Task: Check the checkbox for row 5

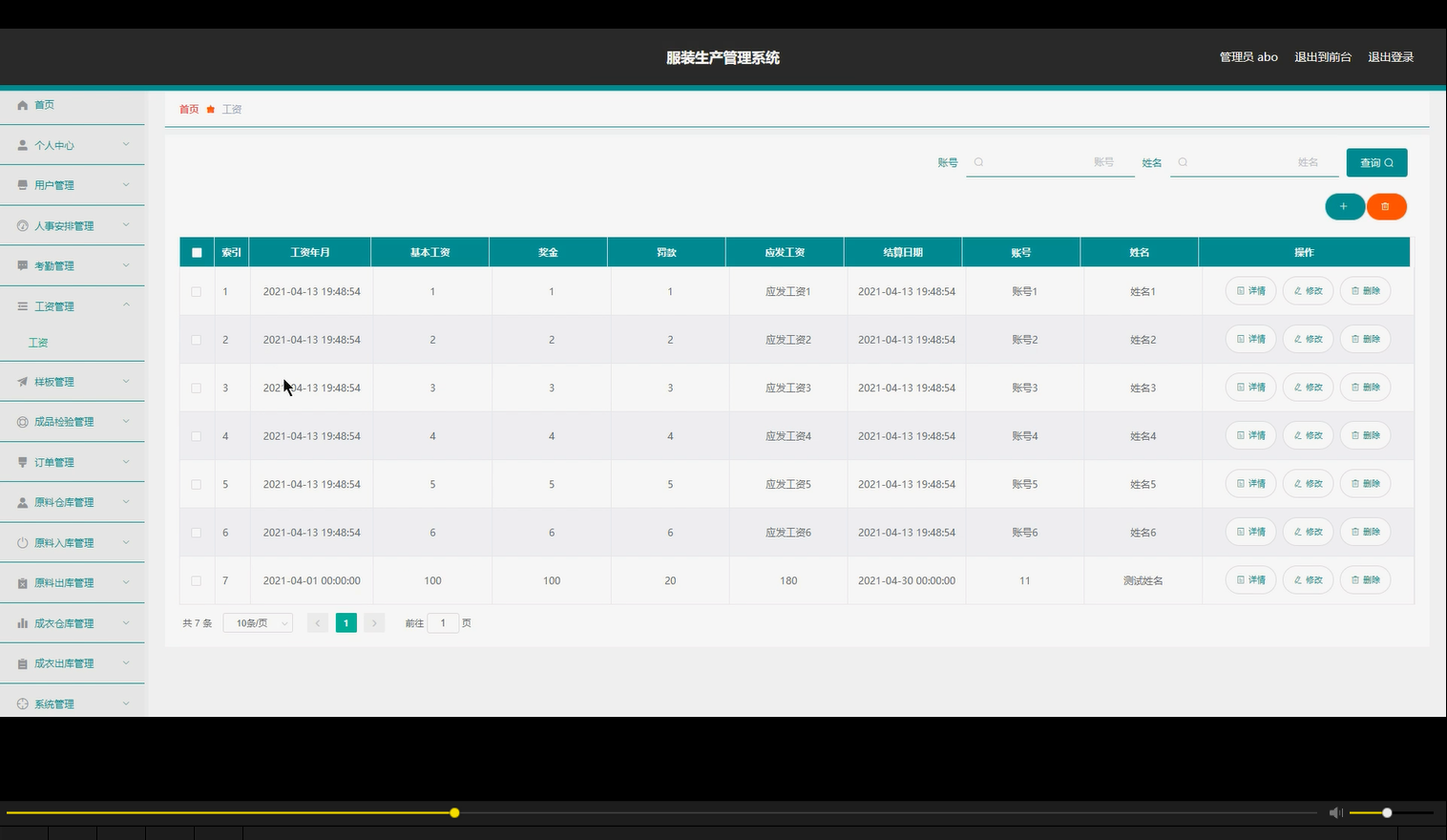Action: 197,485
